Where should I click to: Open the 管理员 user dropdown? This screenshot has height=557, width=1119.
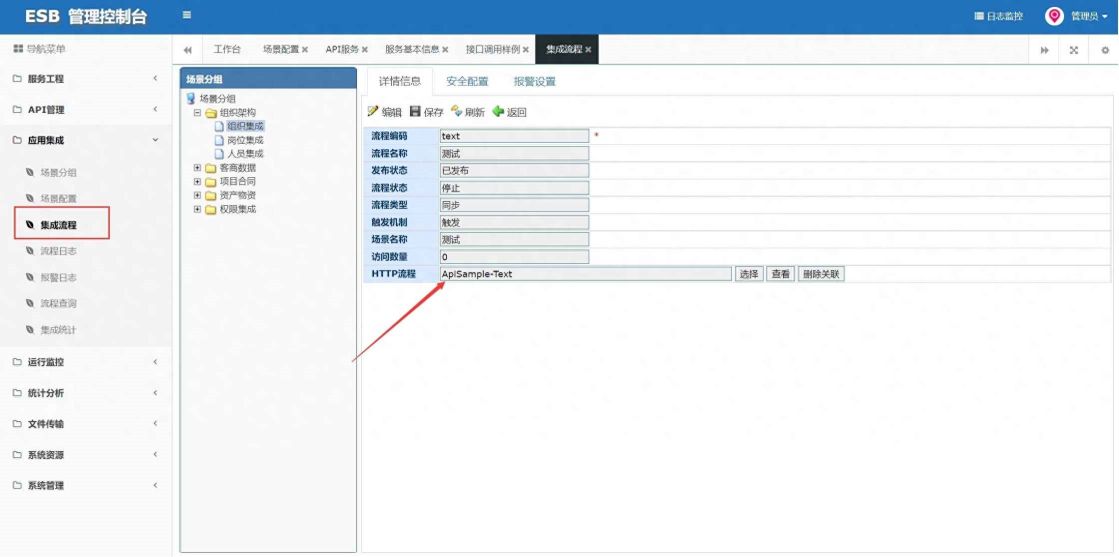point(1089,16)
